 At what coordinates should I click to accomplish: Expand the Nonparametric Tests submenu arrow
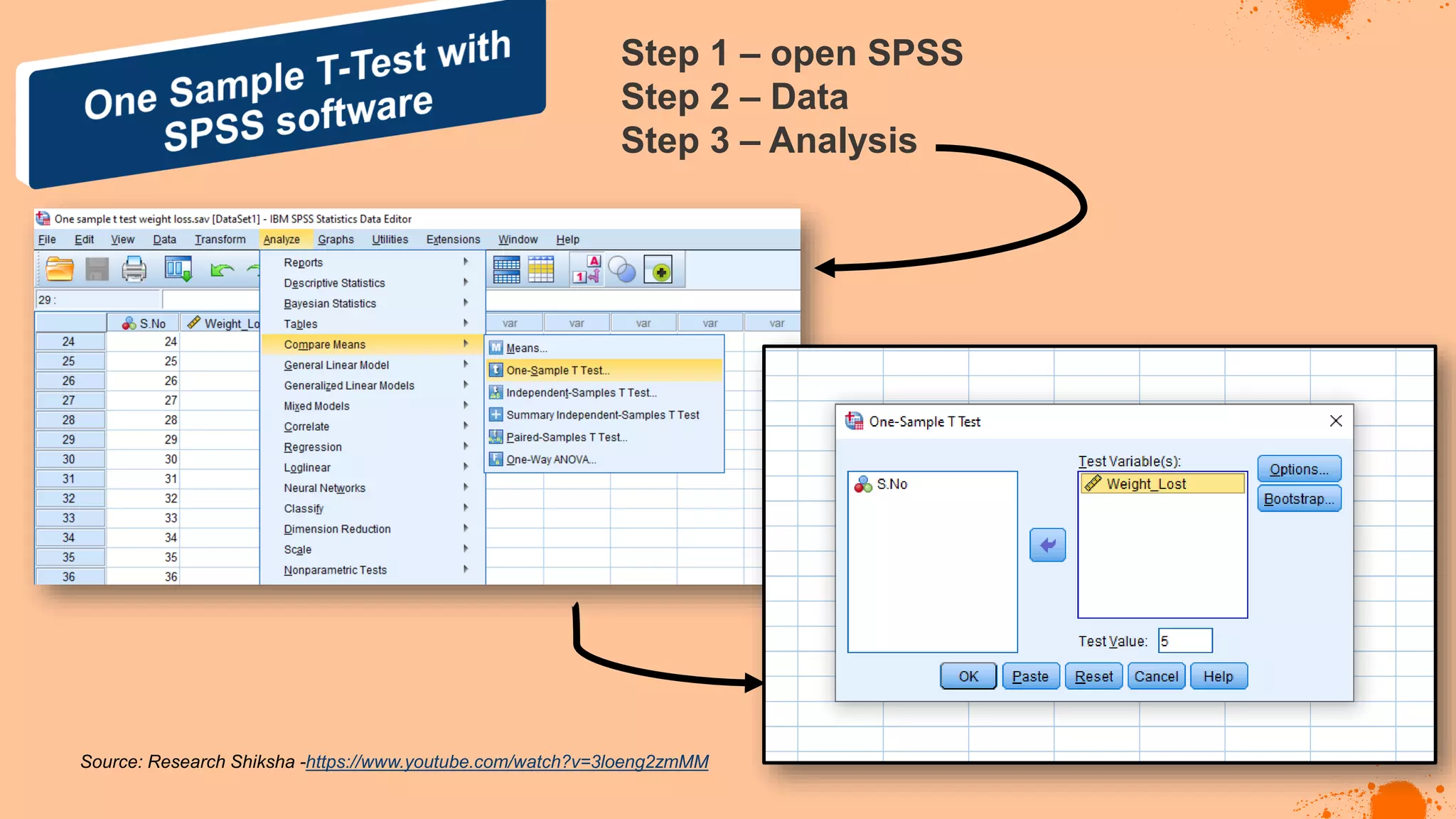tap(466, 569)
